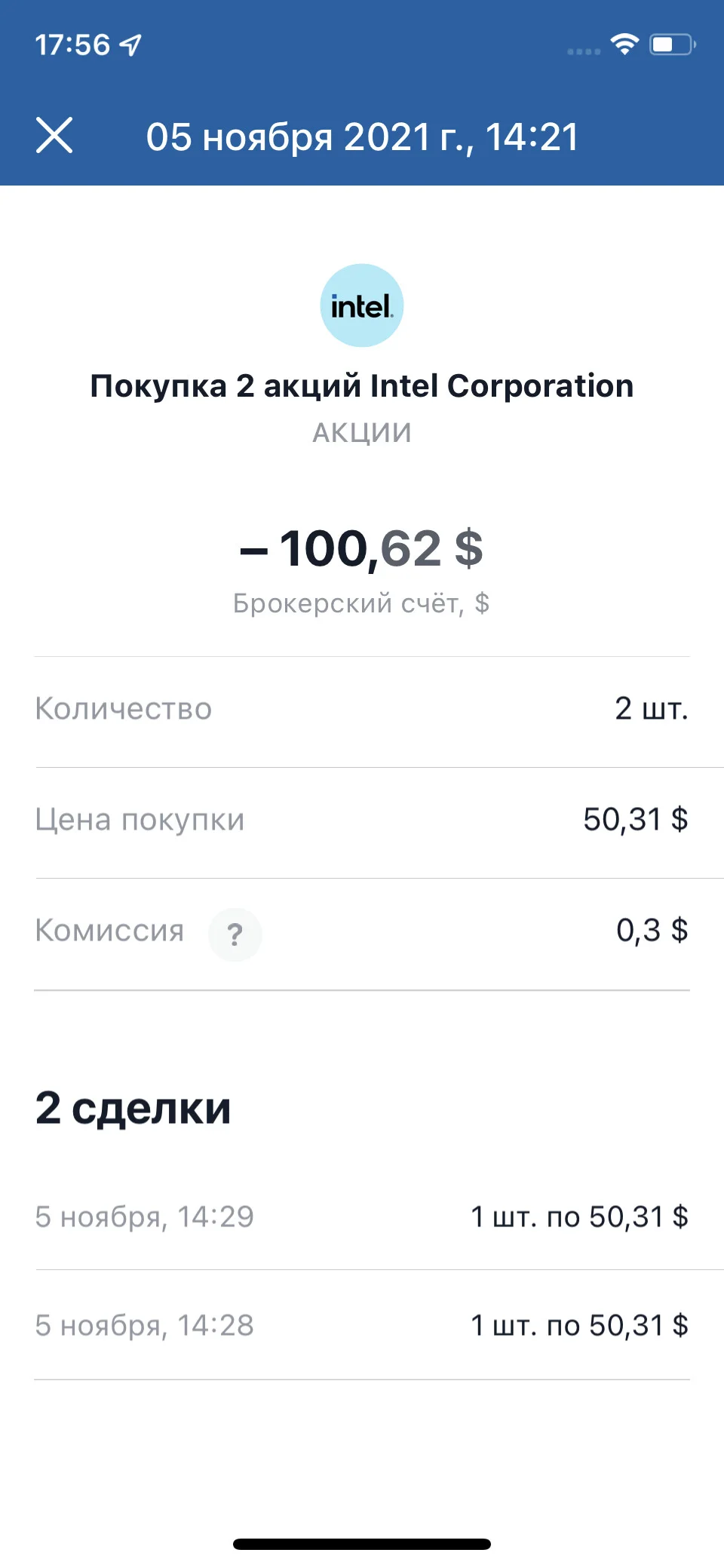Tap the amount – 100,62 $
Image resolution: width=724 pixels, height=1568 pixels.
[x=362, y=548]
